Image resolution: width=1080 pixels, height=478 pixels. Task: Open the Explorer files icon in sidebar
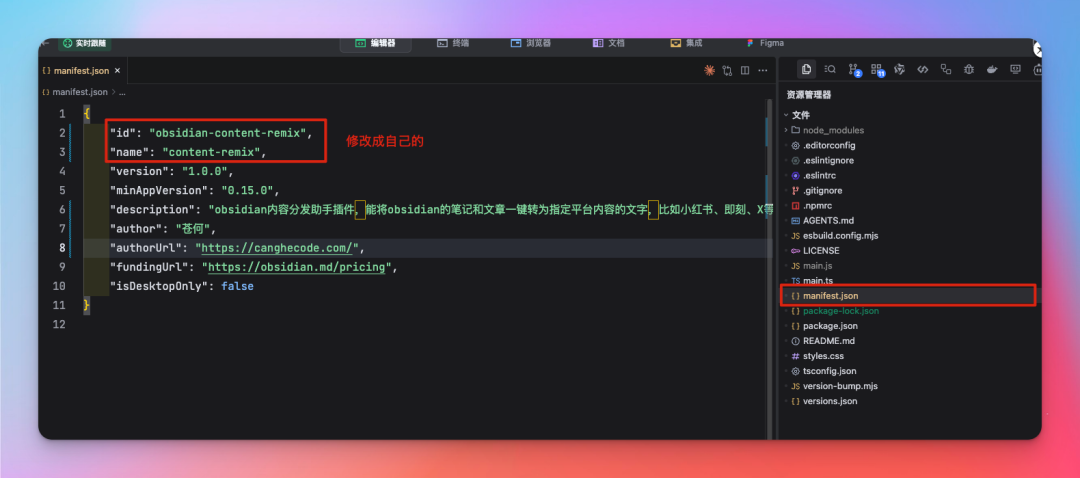807,69
